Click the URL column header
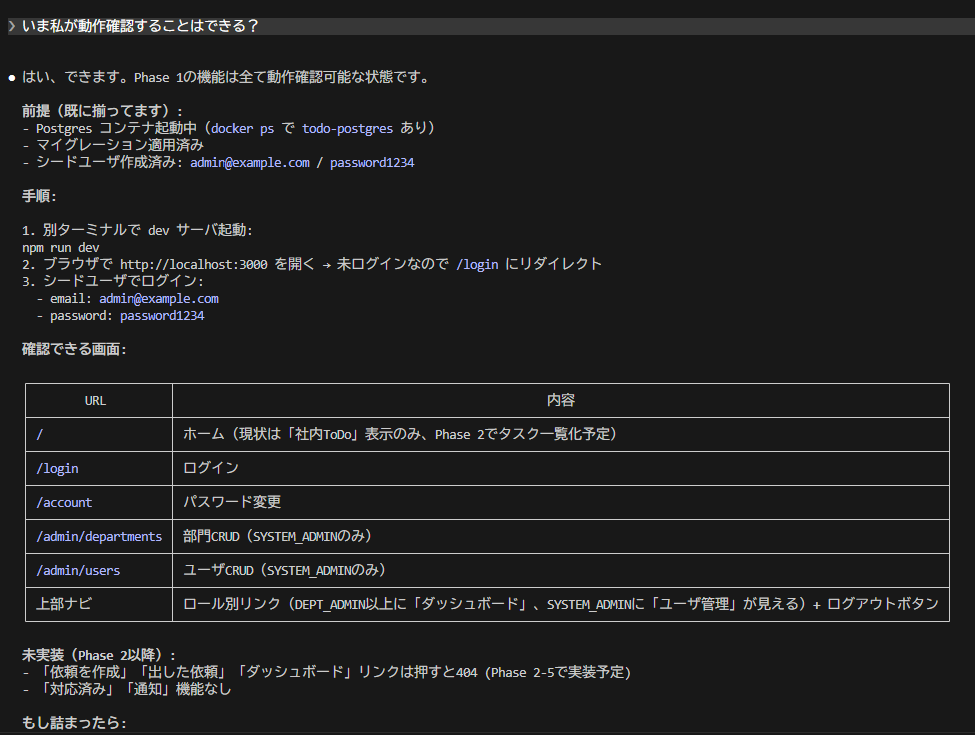The image size is (975, 735). 99,400
